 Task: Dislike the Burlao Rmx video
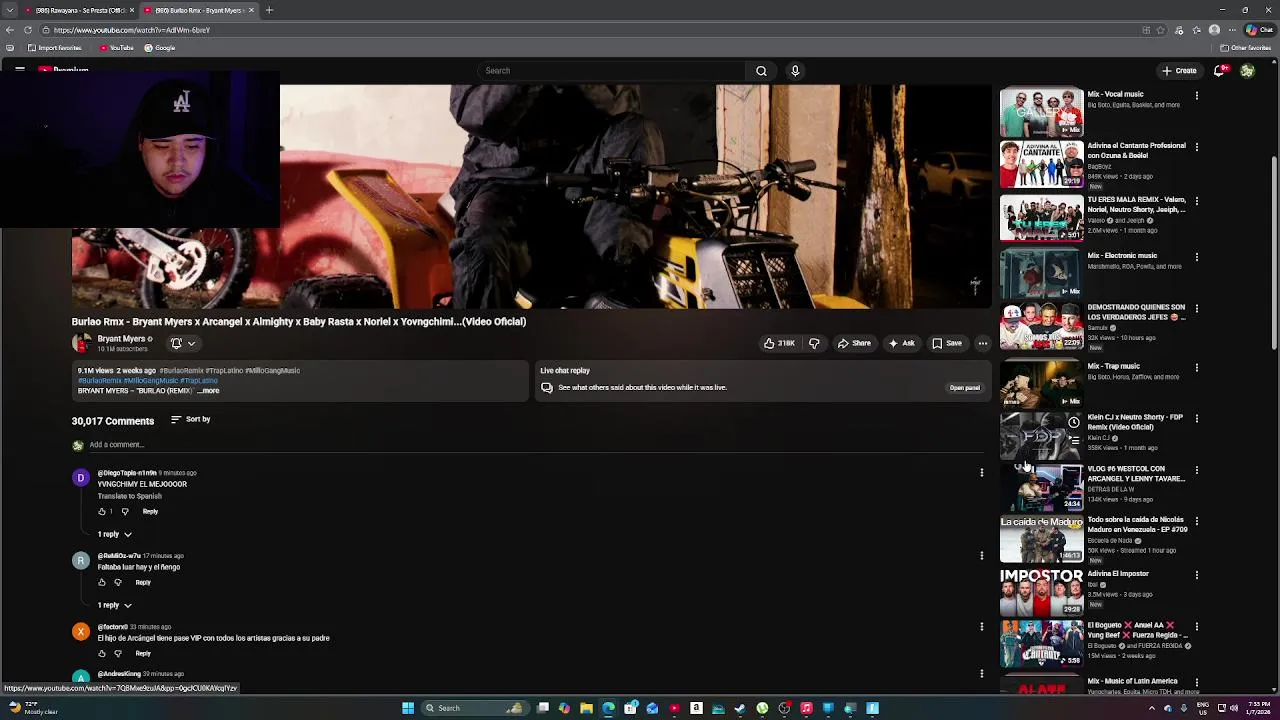[x=814, y=343]
